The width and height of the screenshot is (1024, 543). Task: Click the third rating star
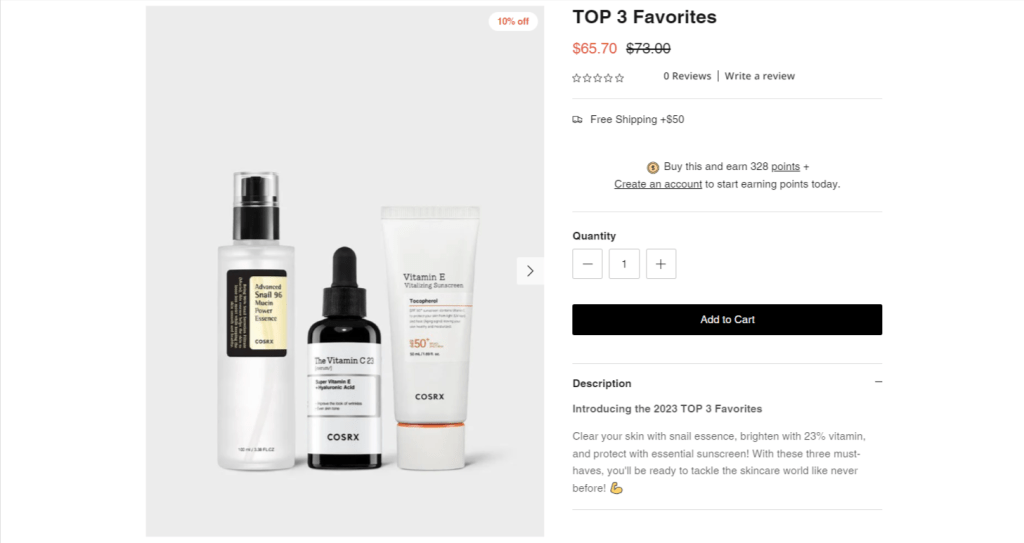pos(598,78)
